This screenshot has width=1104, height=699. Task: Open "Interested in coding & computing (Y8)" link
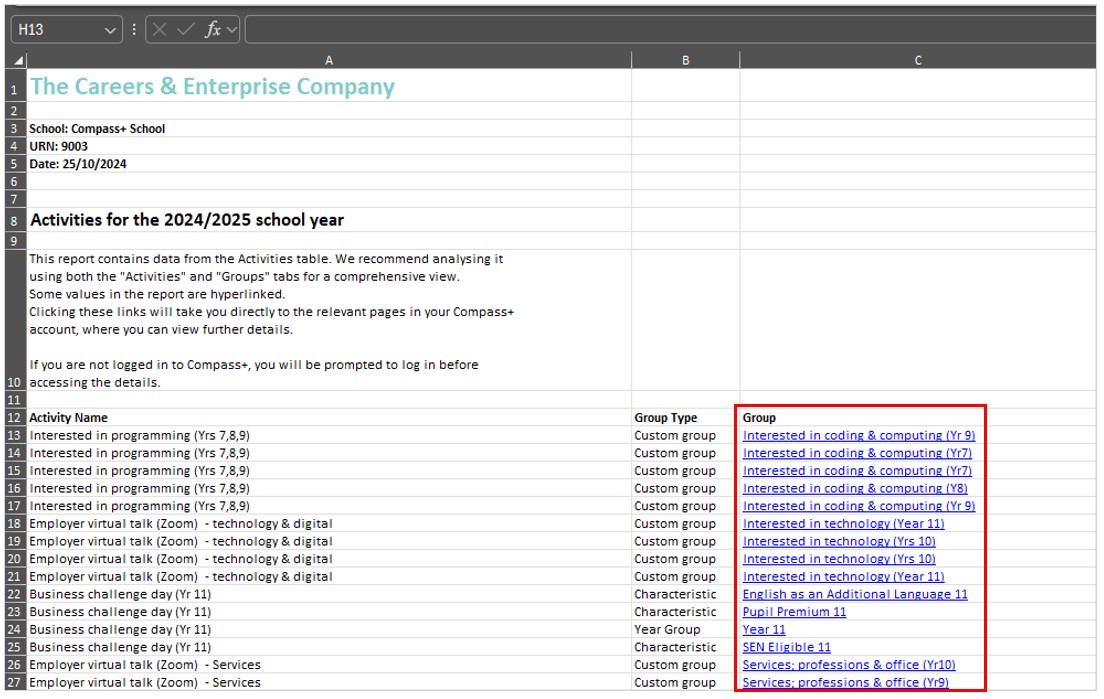tap(854, 488)
